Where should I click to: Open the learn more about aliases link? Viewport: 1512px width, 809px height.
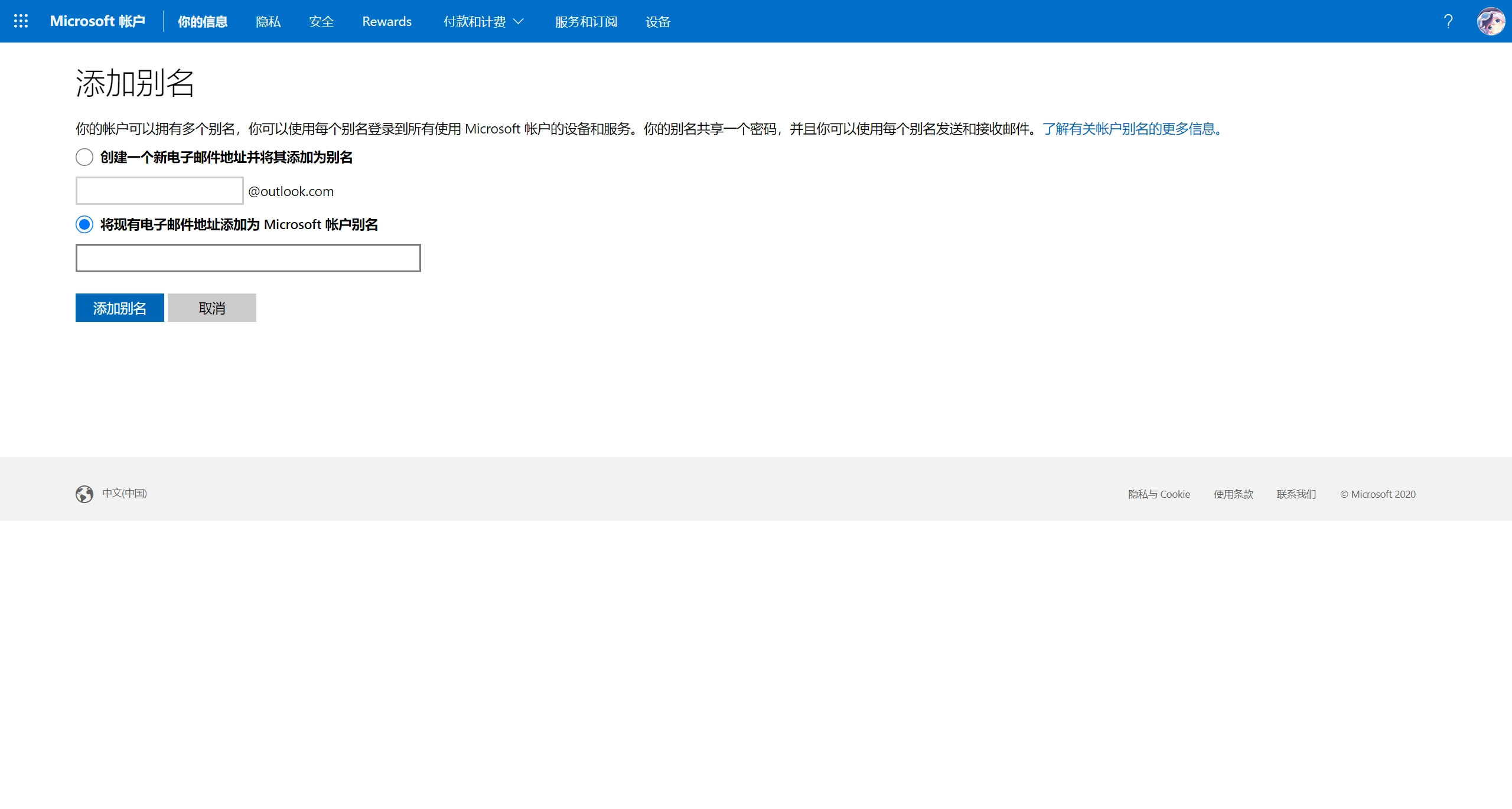[x=1133, y=129]
